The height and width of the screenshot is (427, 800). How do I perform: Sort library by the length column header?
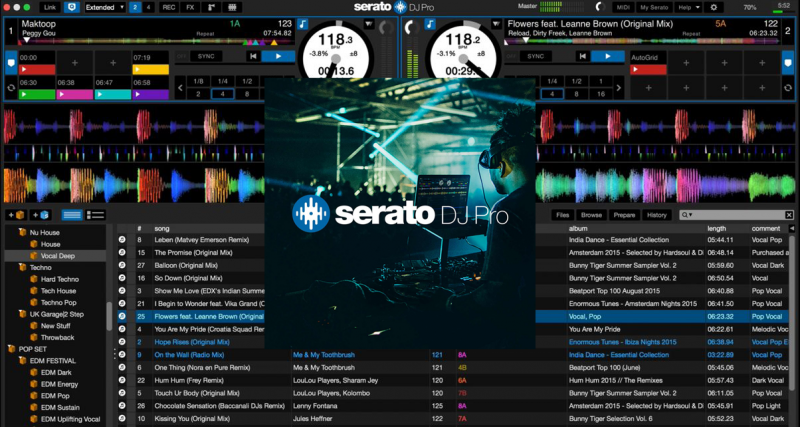[716, 229]
